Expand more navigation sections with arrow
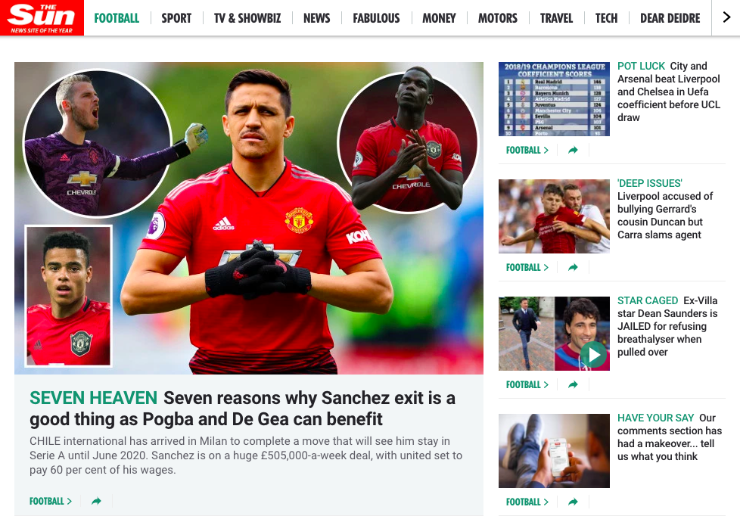Screen dimensions: 740x516 [726, 17]
